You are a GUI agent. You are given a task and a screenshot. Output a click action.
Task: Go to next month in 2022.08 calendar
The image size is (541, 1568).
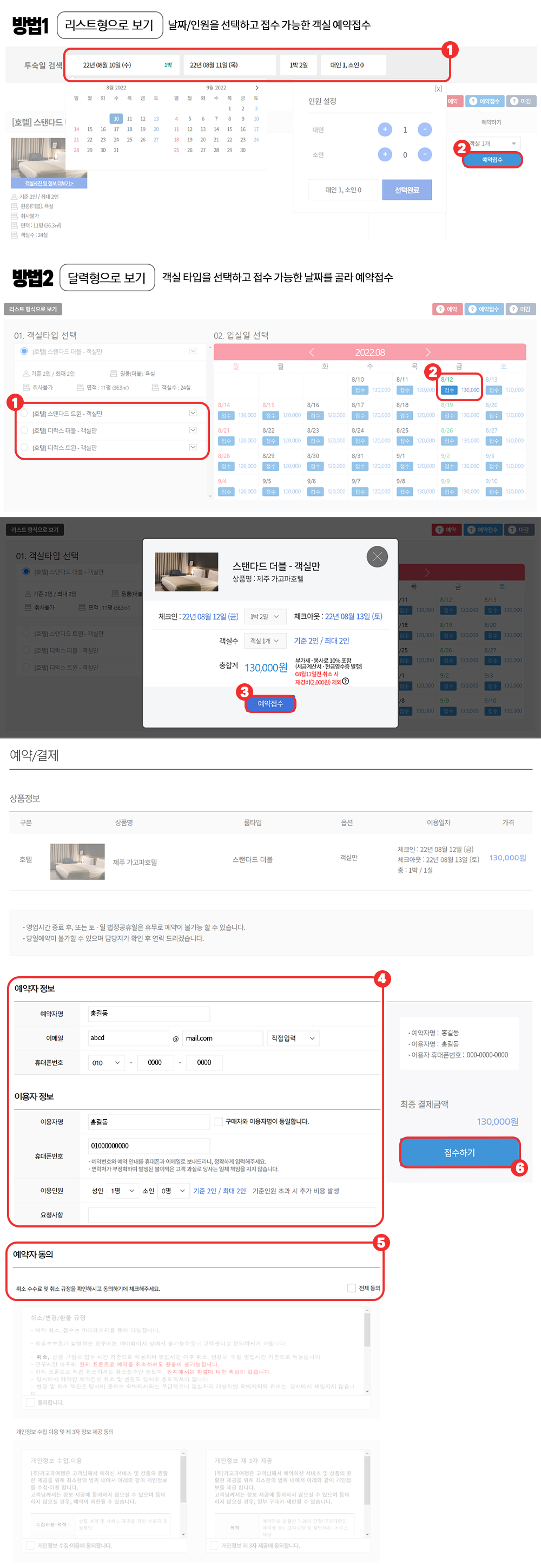(427, 352)
